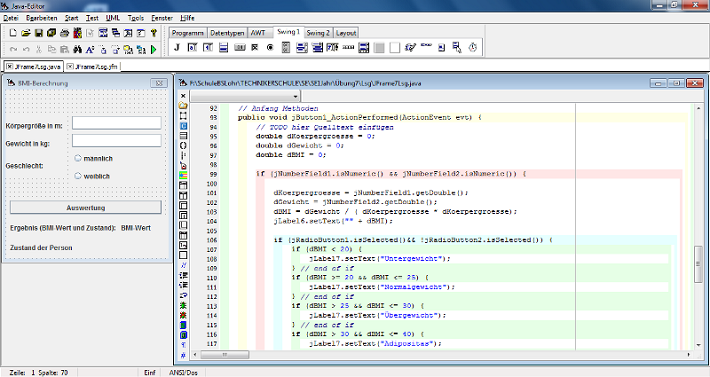The image size is (710, 377).
Task: Click the Save floppy disk icon
Action: pos(39,33)
